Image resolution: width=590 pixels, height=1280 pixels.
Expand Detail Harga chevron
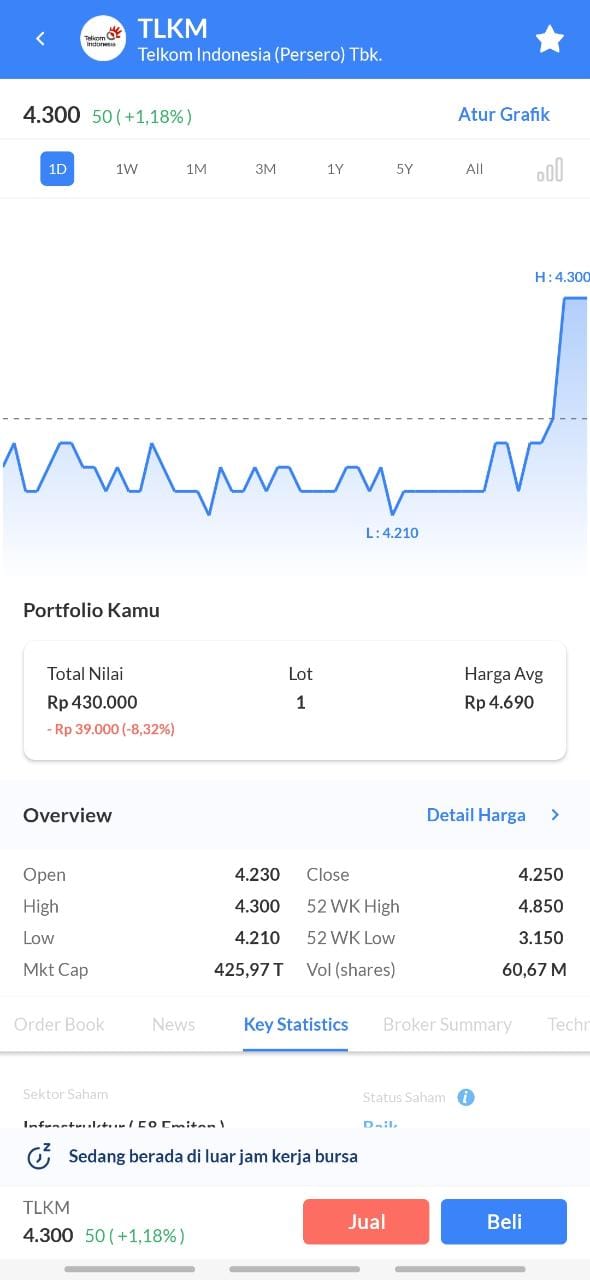[x=556, y=815]
